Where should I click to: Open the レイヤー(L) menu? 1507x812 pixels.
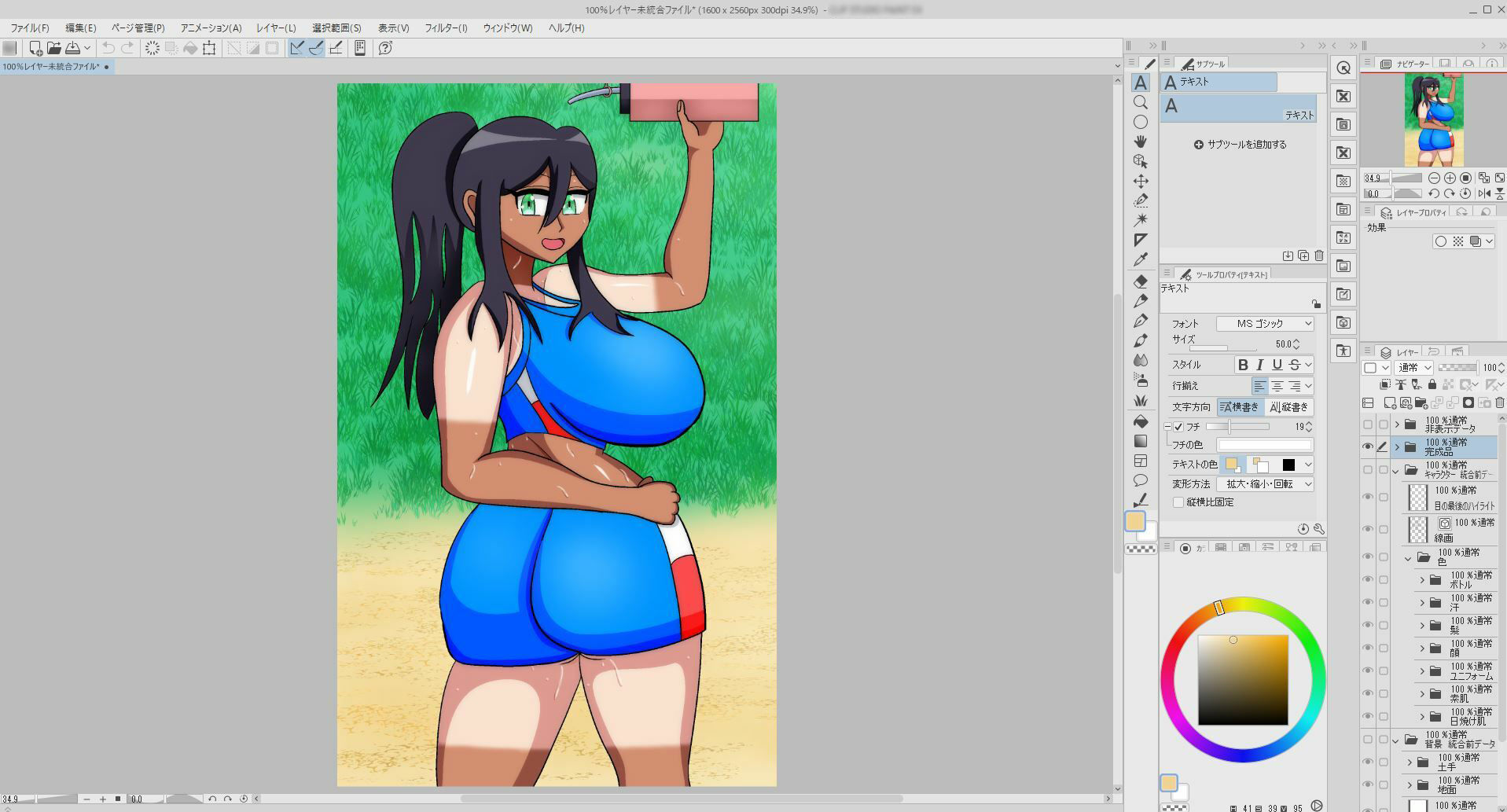point(276,28)
